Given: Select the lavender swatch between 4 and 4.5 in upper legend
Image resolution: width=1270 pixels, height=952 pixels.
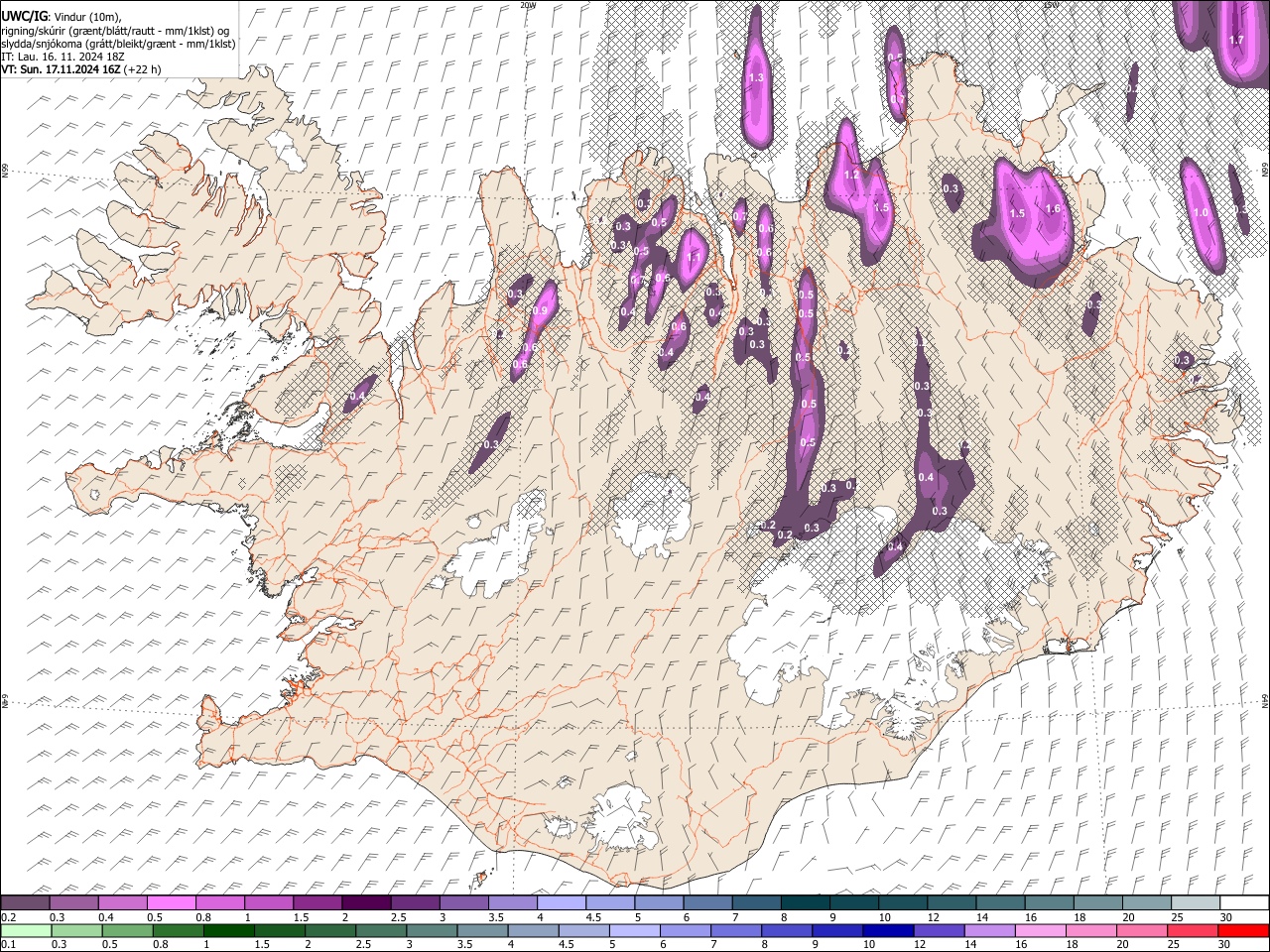Looking at the screenshot, I should (x=561, y=903).
